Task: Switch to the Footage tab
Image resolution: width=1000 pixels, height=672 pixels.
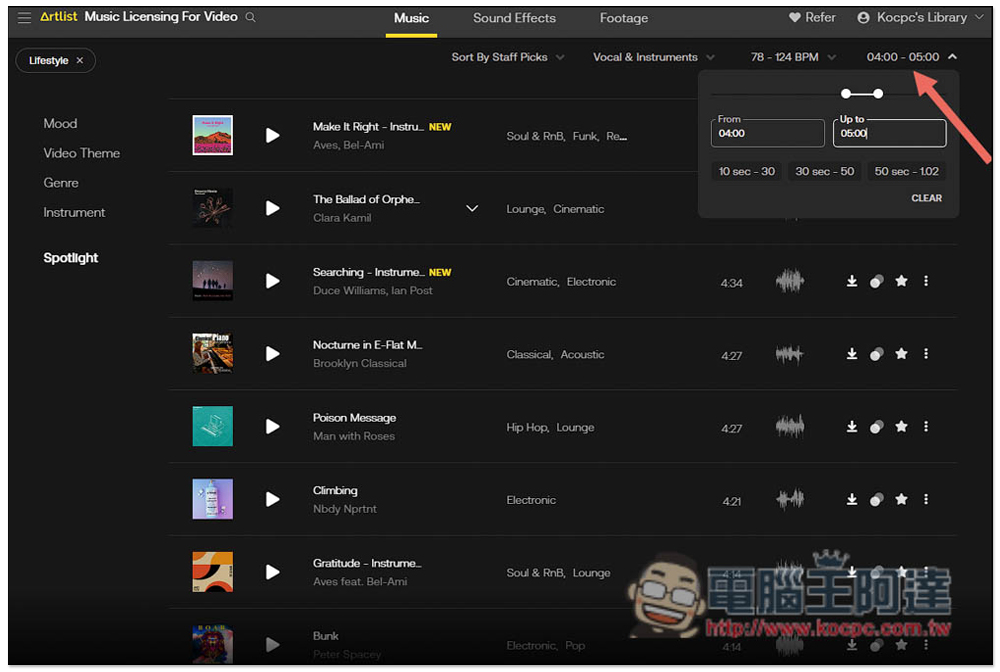Action: (x=624, y=18)
